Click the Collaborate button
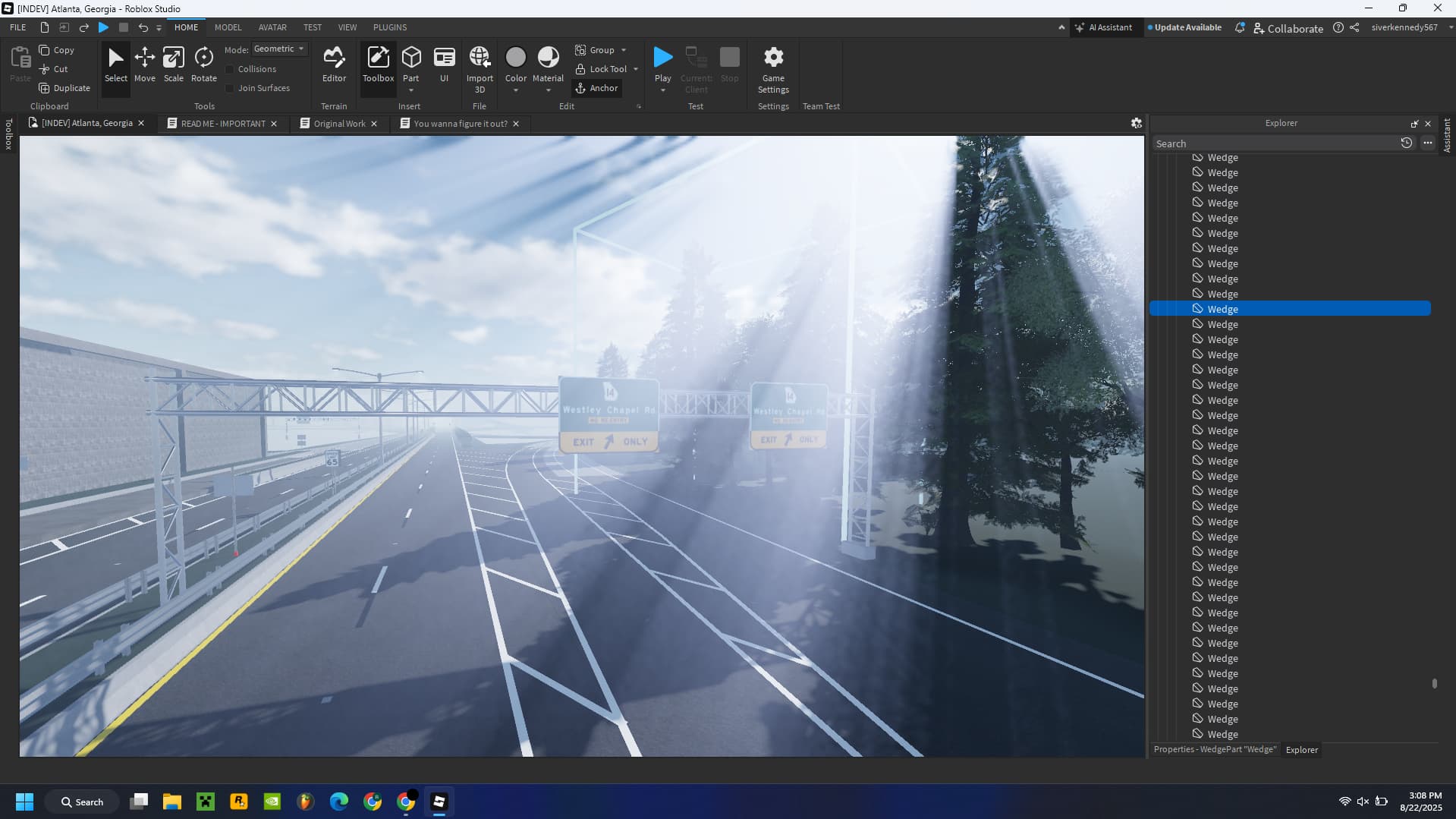 point(1288,28)
